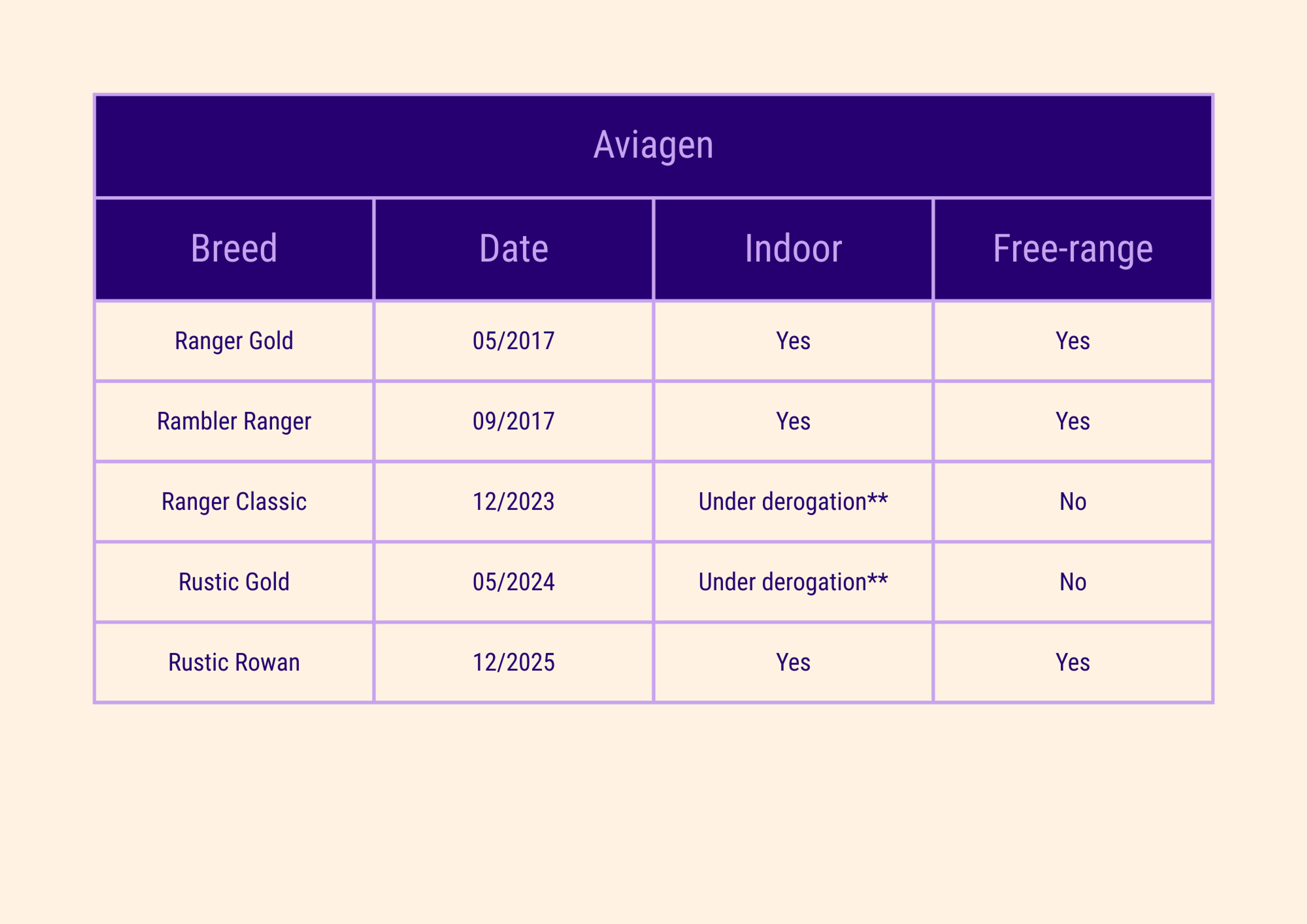The height and width of the screenshot is (924, 1307).
Task: Click the Indoor column header
Action: click(793, 249)
